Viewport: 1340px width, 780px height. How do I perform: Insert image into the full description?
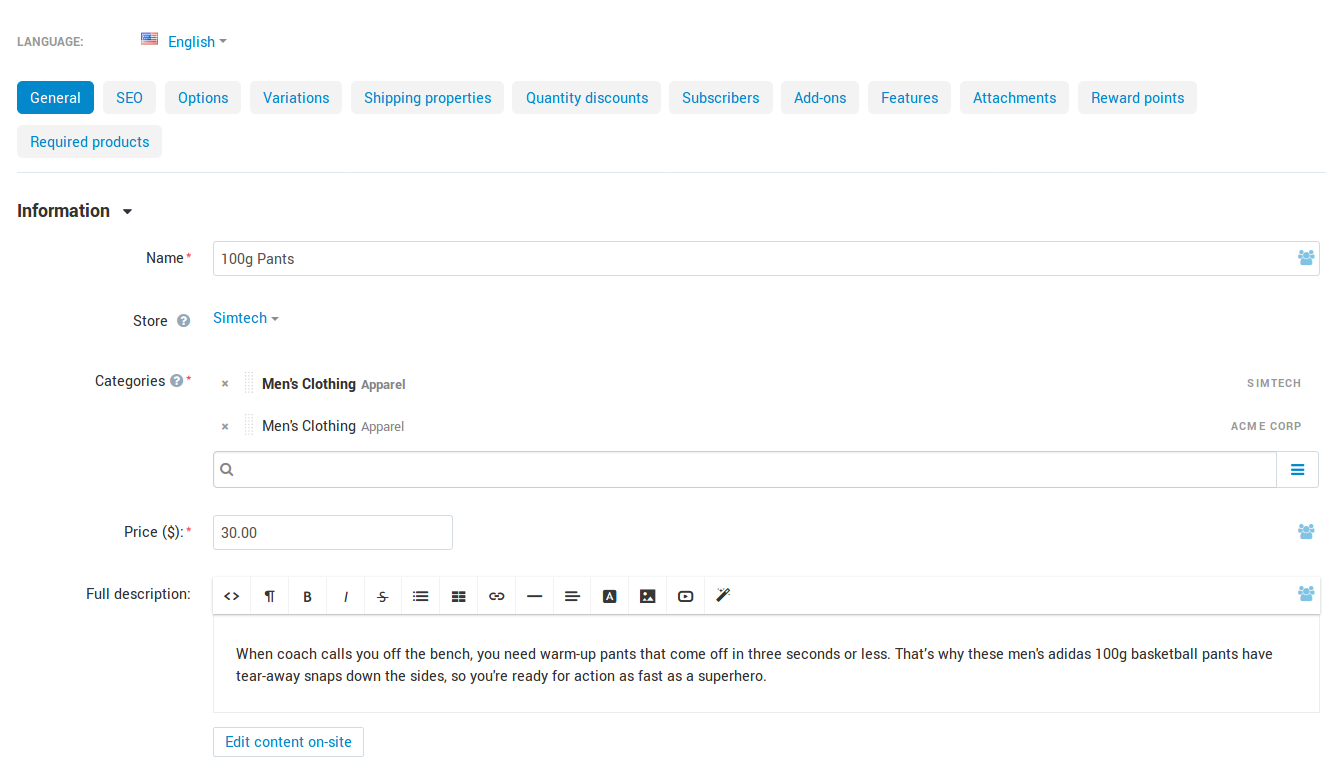coord(648,596)
